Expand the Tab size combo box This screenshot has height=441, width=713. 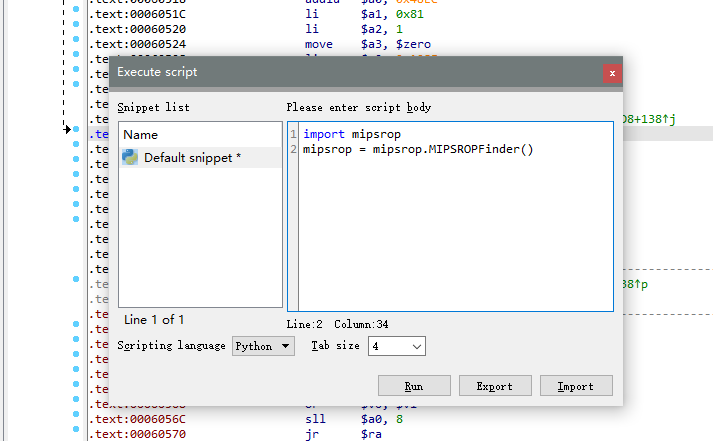pyautogui.click(x=397, y=346)
